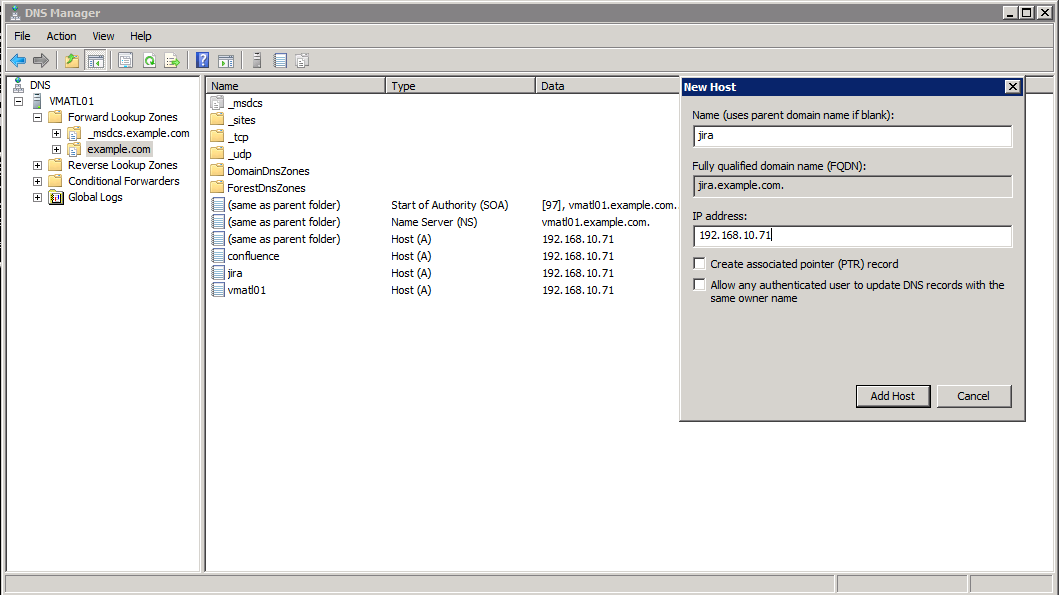Toggle the show/hide console tree icon
The height and width of the screenshot is (595, 1059).
pyautogui.click(x=96, y=61)
